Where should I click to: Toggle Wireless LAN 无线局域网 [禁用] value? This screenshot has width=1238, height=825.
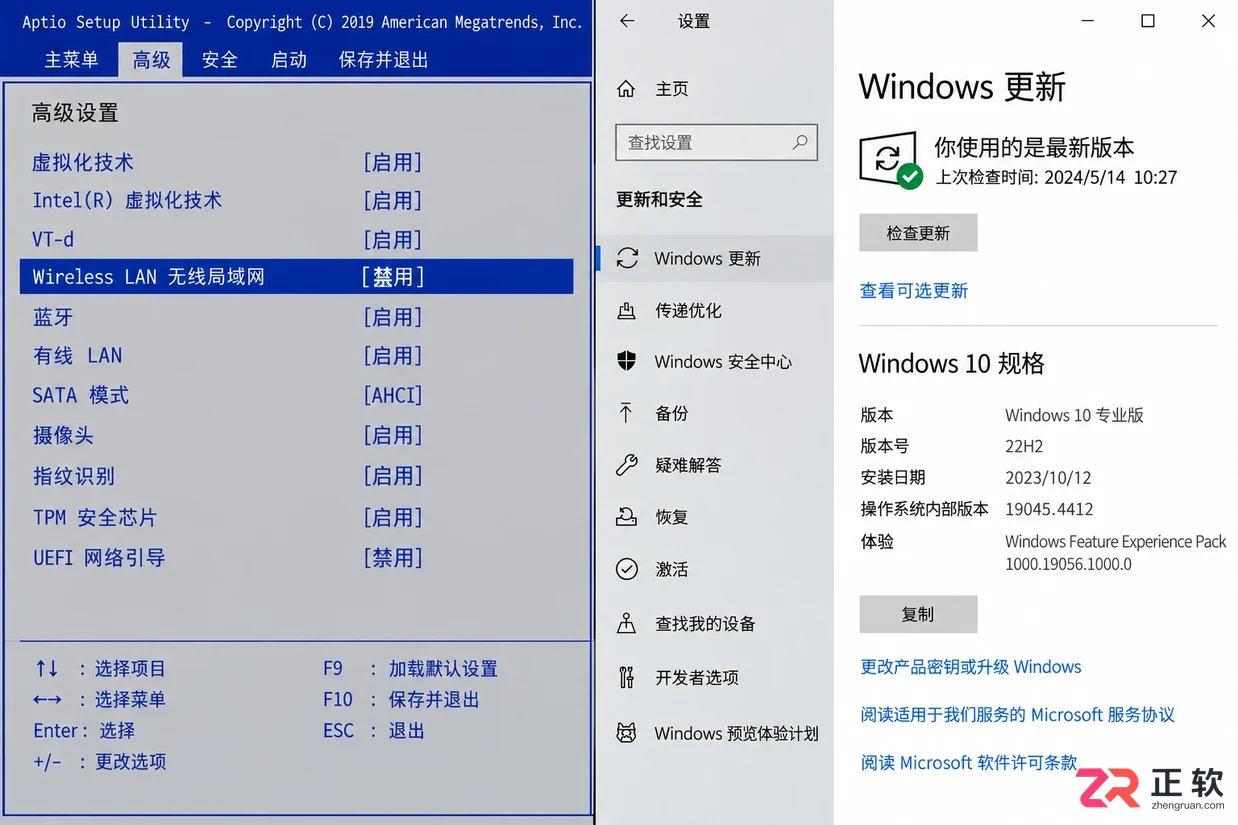click(x=393, y=277)
